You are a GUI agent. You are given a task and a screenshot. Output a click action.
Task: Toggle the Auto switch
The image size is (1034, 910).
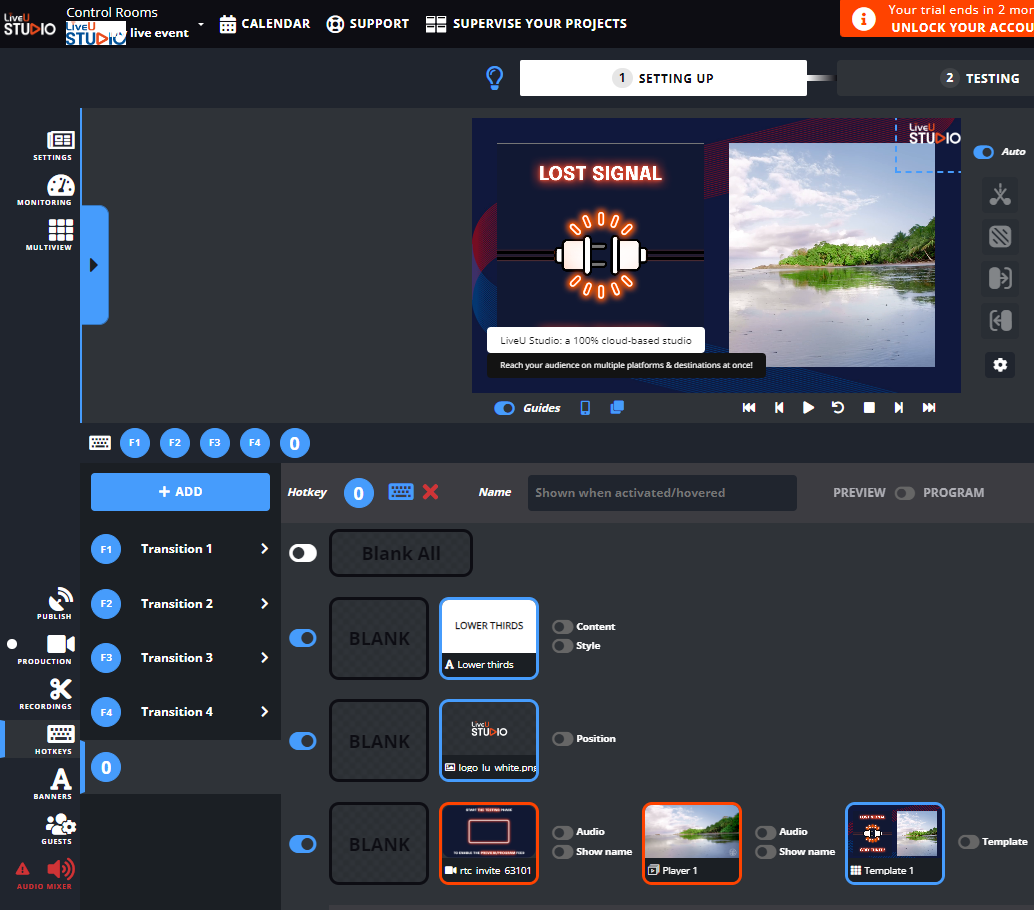[983, 152]
